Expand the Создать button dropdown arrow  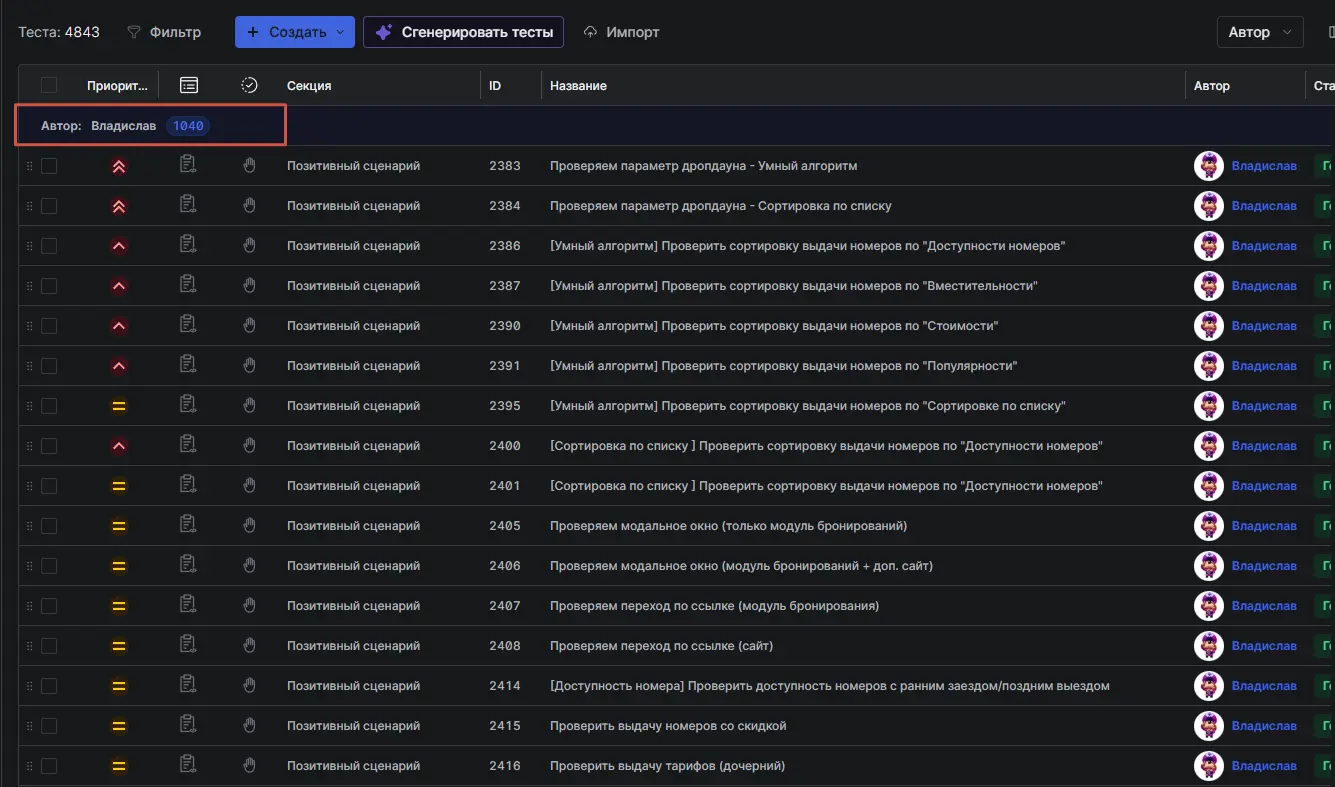click(340, 32)
